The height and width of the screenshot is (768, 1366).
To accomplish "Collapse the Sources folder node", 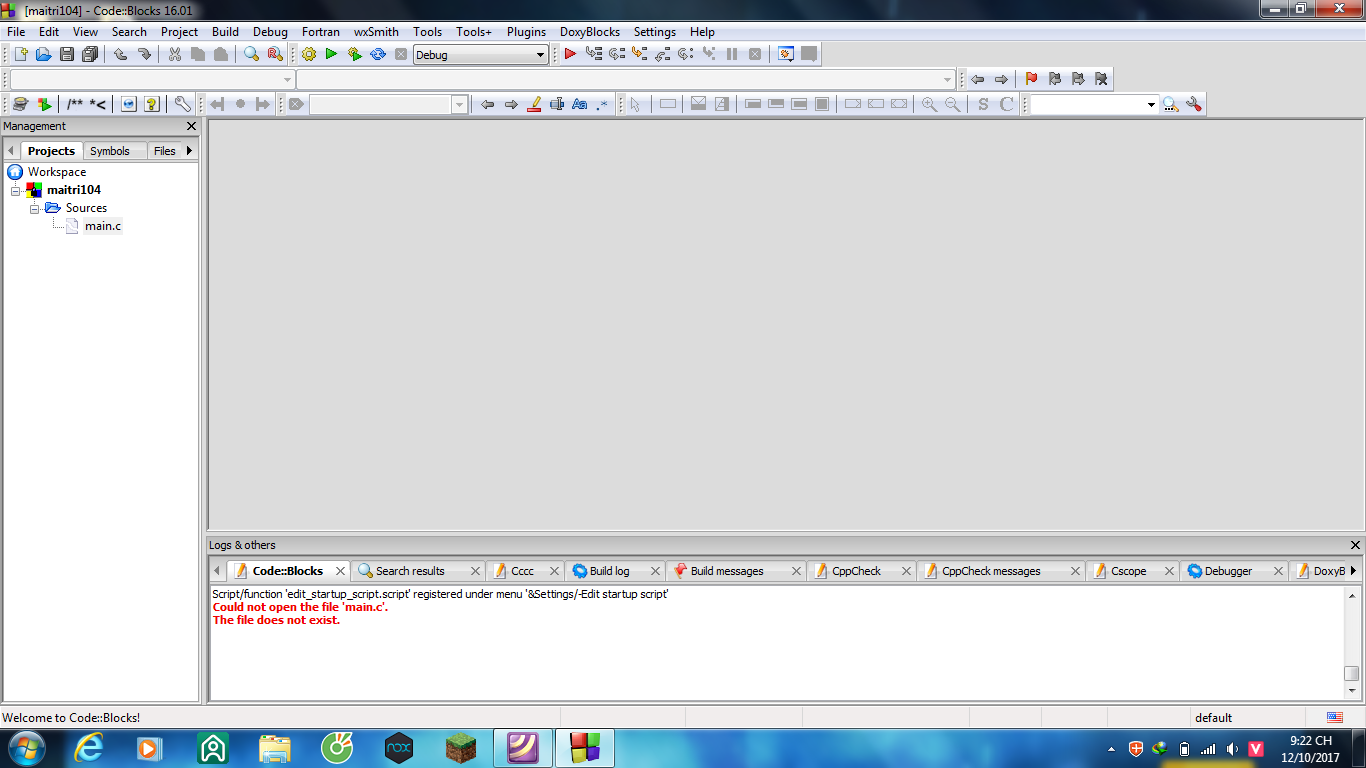I will pyautogui.click(x=34, y=208).
